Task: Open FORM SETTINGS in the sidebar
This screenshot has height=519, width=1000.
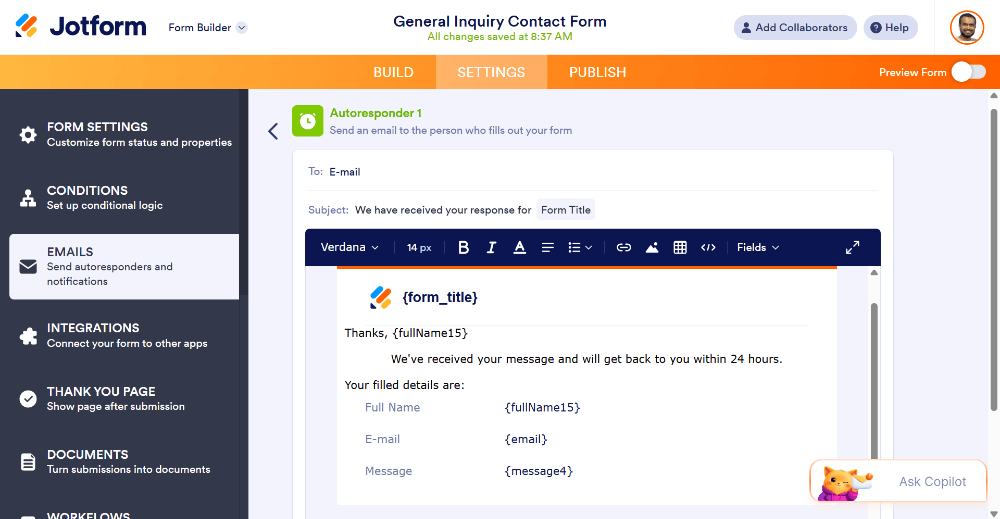Action: pos(124,134)
